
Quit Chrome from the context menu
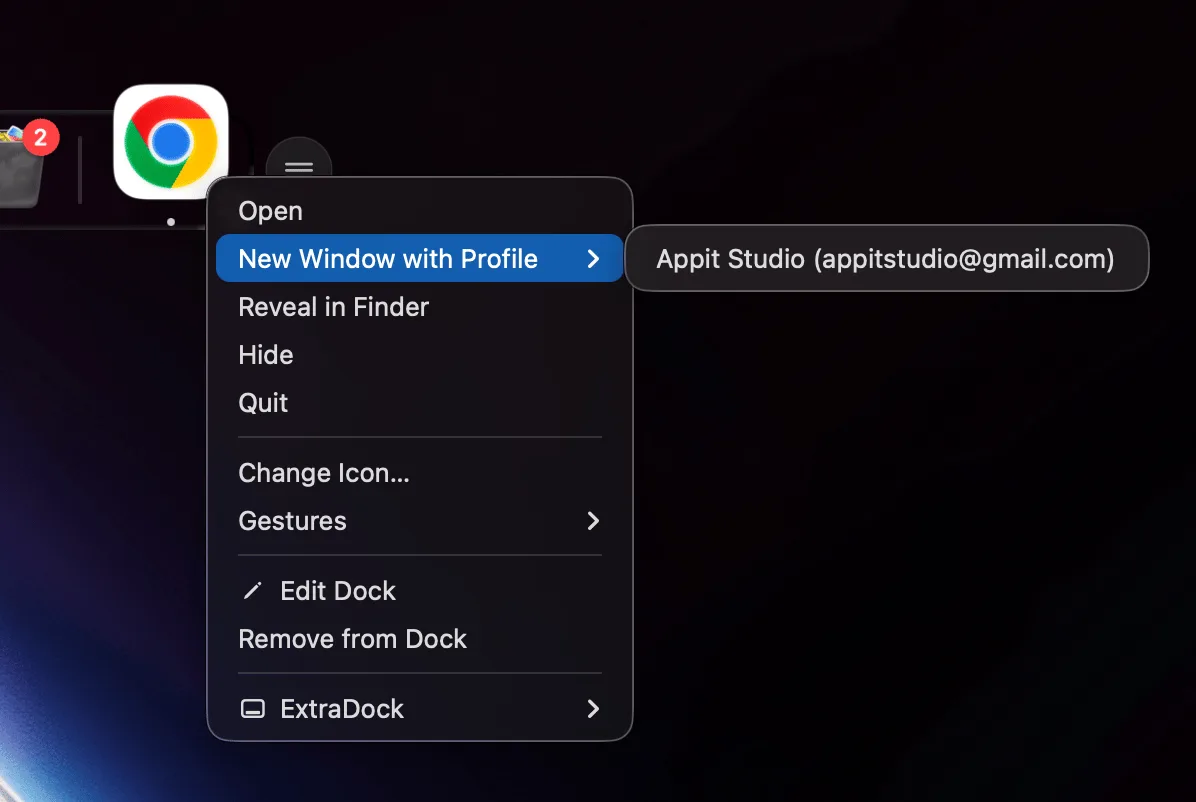point(420,403)
